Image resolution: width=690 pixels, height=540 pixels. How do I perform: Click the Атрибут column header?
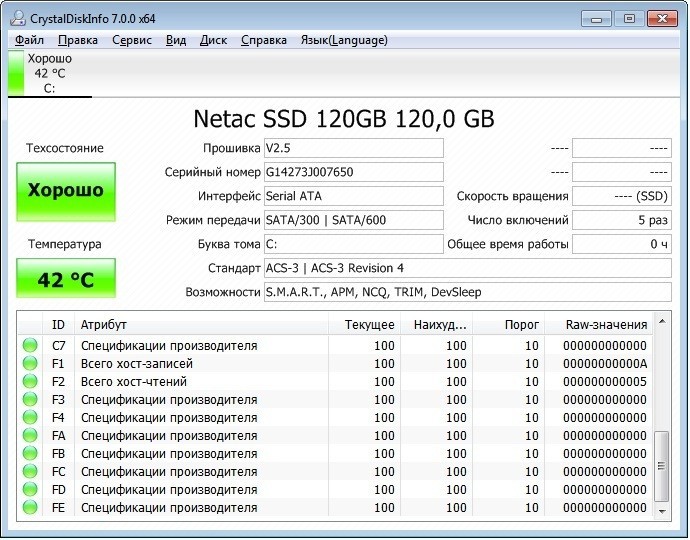[x=202, y=325]
